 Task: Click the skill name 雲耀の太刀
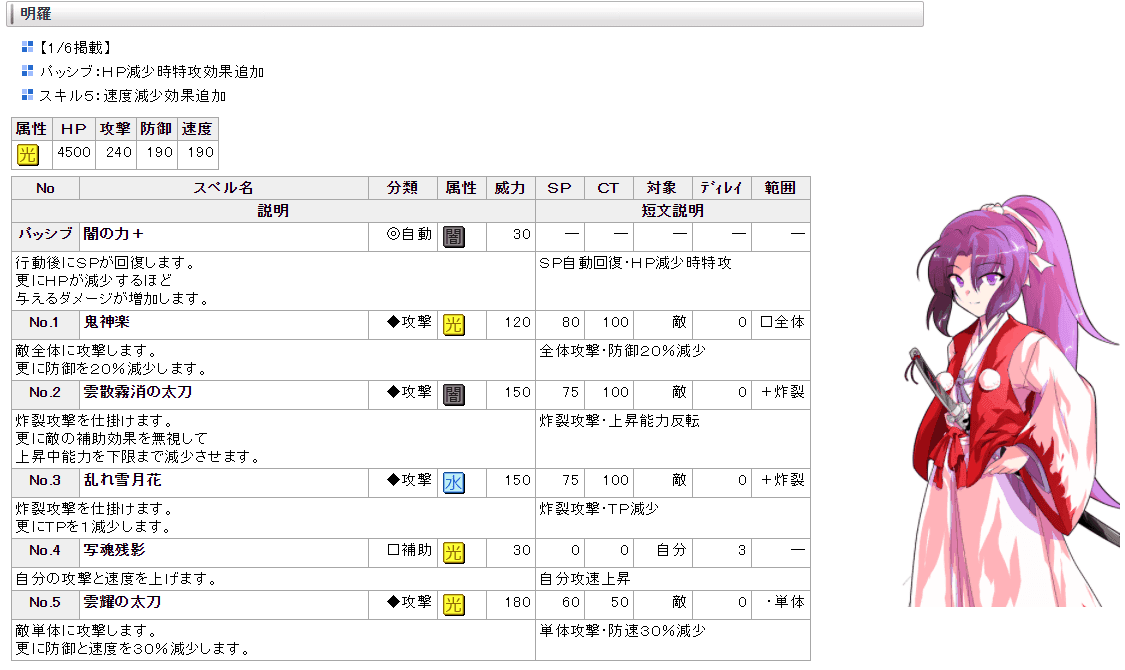[x=122, y=603]
